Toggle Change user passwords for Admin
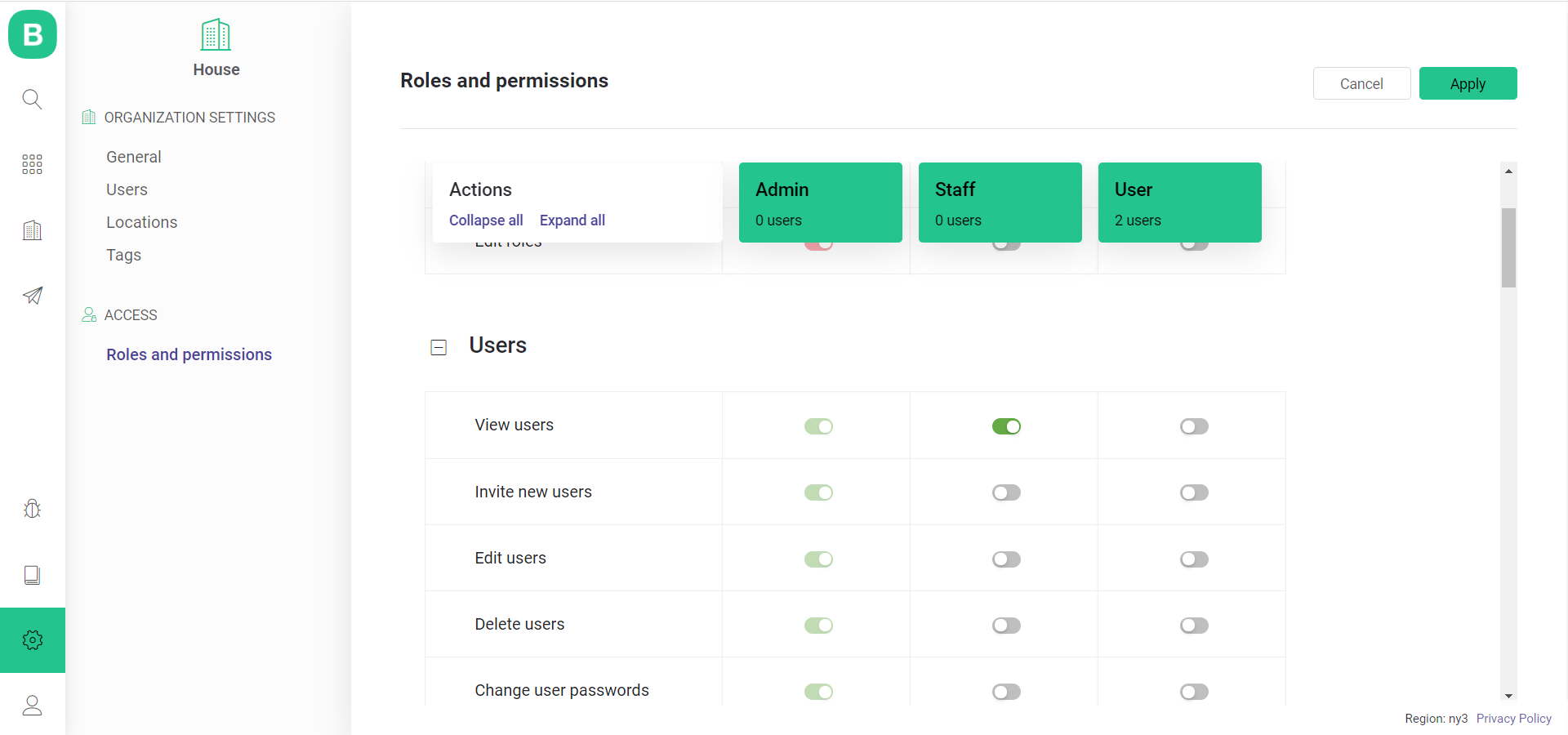This screenshot has width=1568, height=735. click(818, 692)
